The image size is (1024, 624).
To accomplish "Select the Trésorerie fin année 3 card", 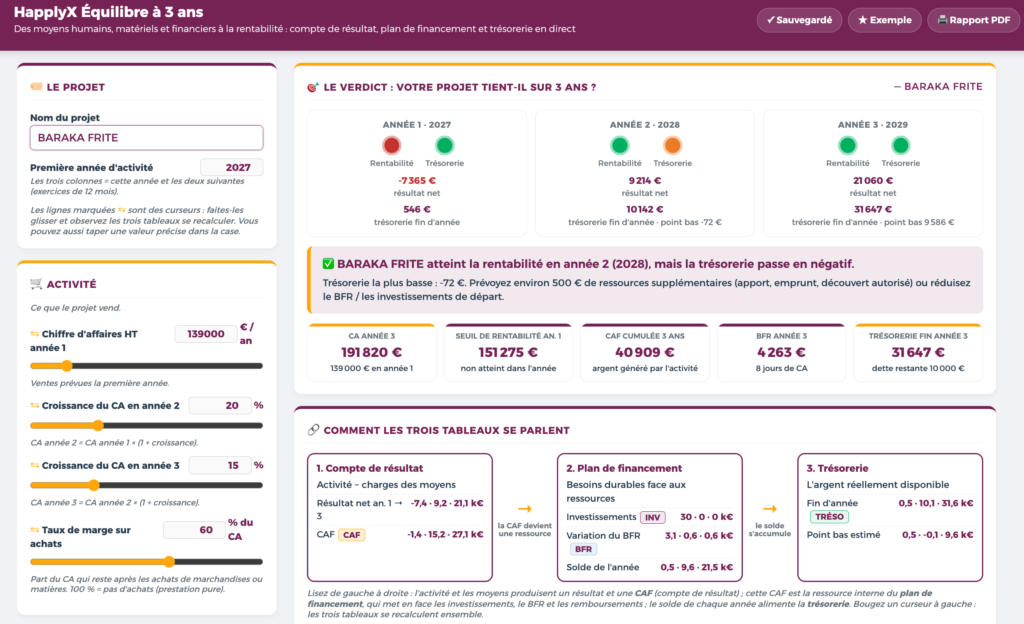I will pyautogui.click(x=918, y=352).
